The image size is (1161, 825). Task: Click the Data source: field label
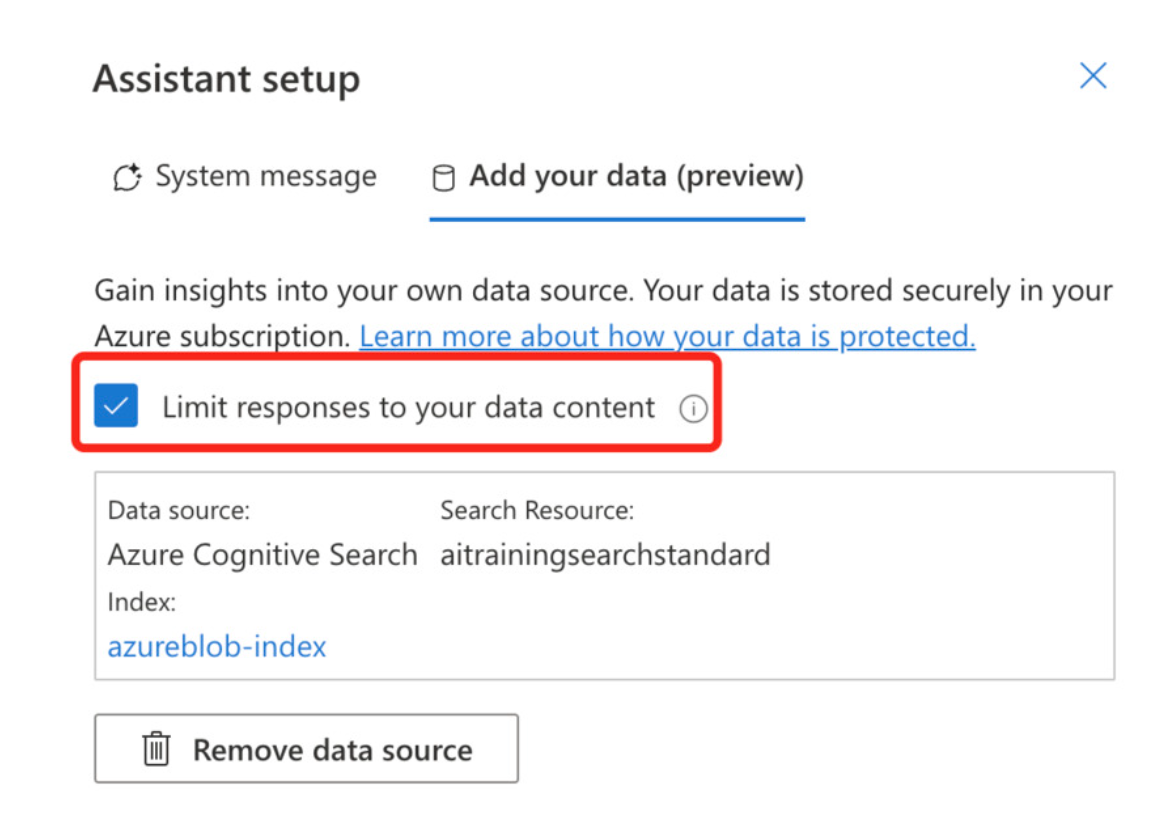(x=179, y=510)
